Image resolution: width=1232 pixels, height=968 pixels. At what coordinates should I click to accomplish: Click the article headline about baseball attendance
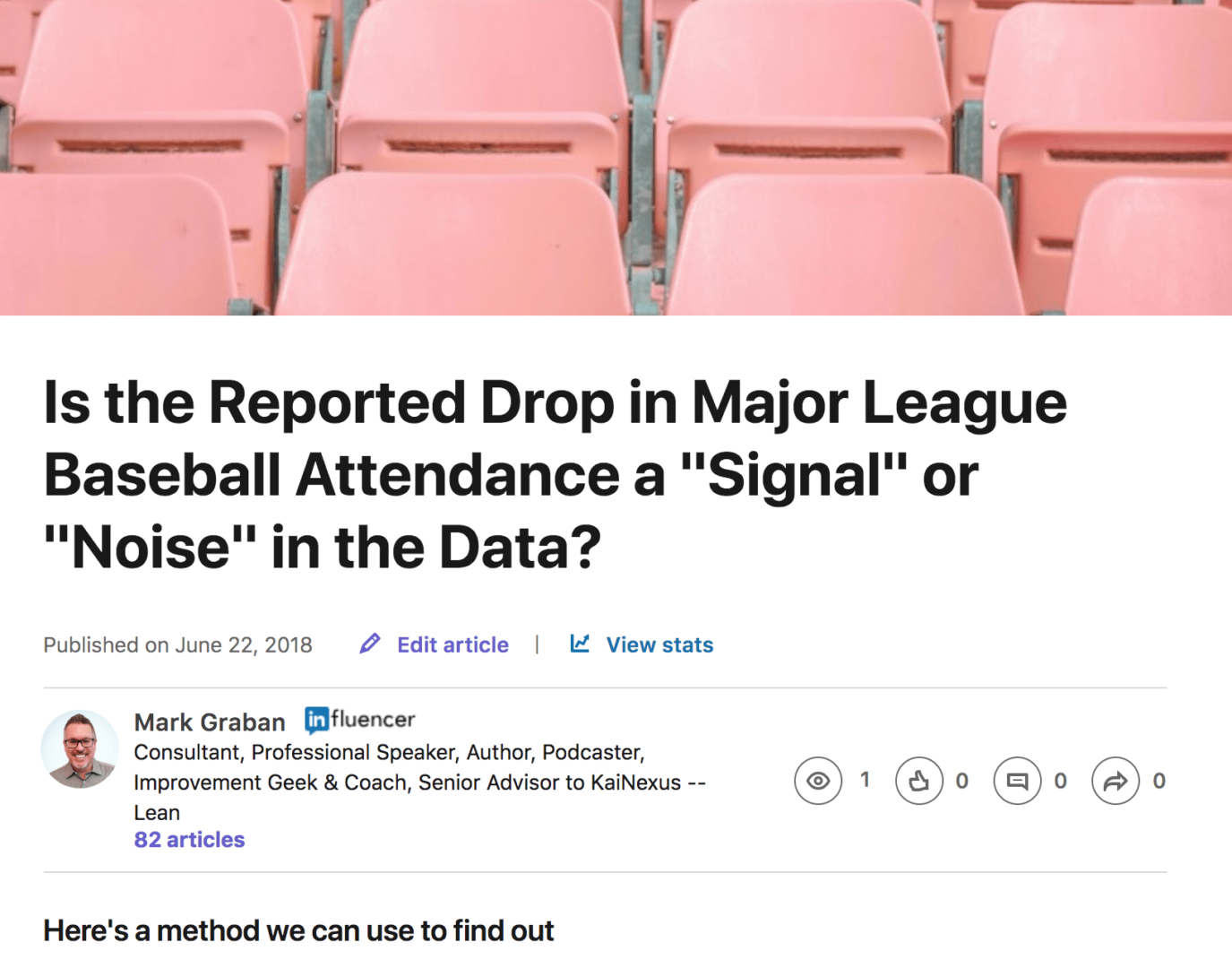pyautogui.click(x=556, y=474)
